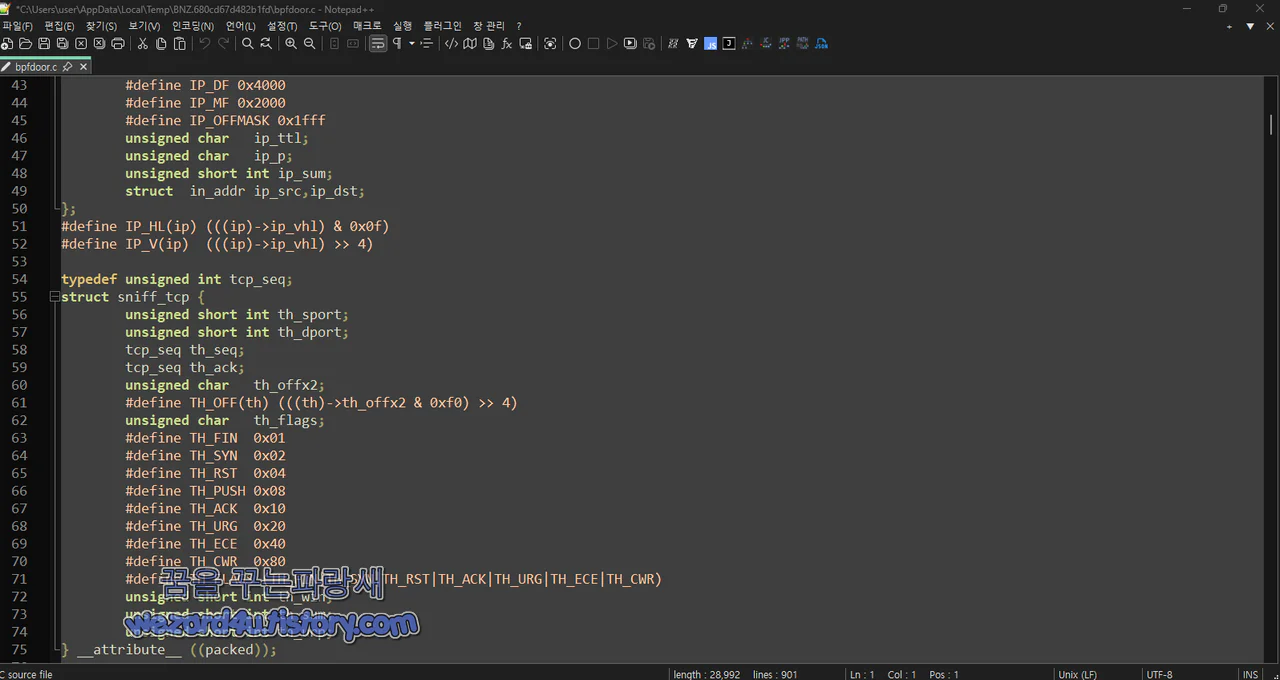Open the 도구(O) menu
1280x680 pixels.
325,26
